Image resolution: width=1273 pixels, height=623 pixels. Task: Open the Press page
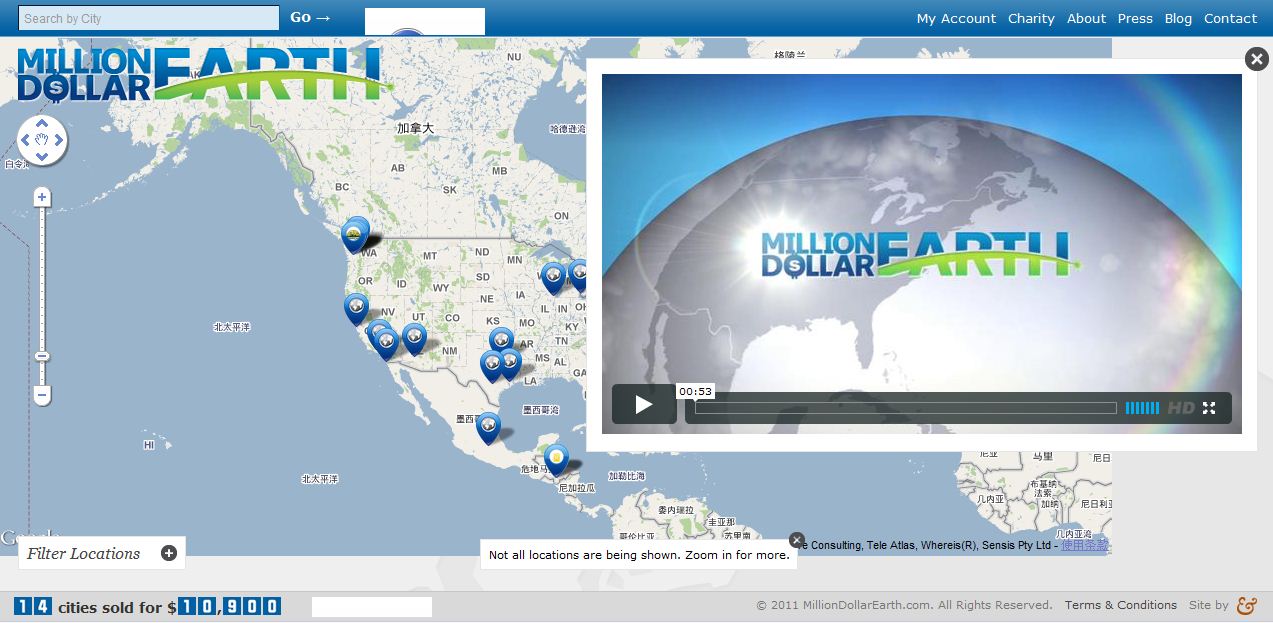[1135, 18]
